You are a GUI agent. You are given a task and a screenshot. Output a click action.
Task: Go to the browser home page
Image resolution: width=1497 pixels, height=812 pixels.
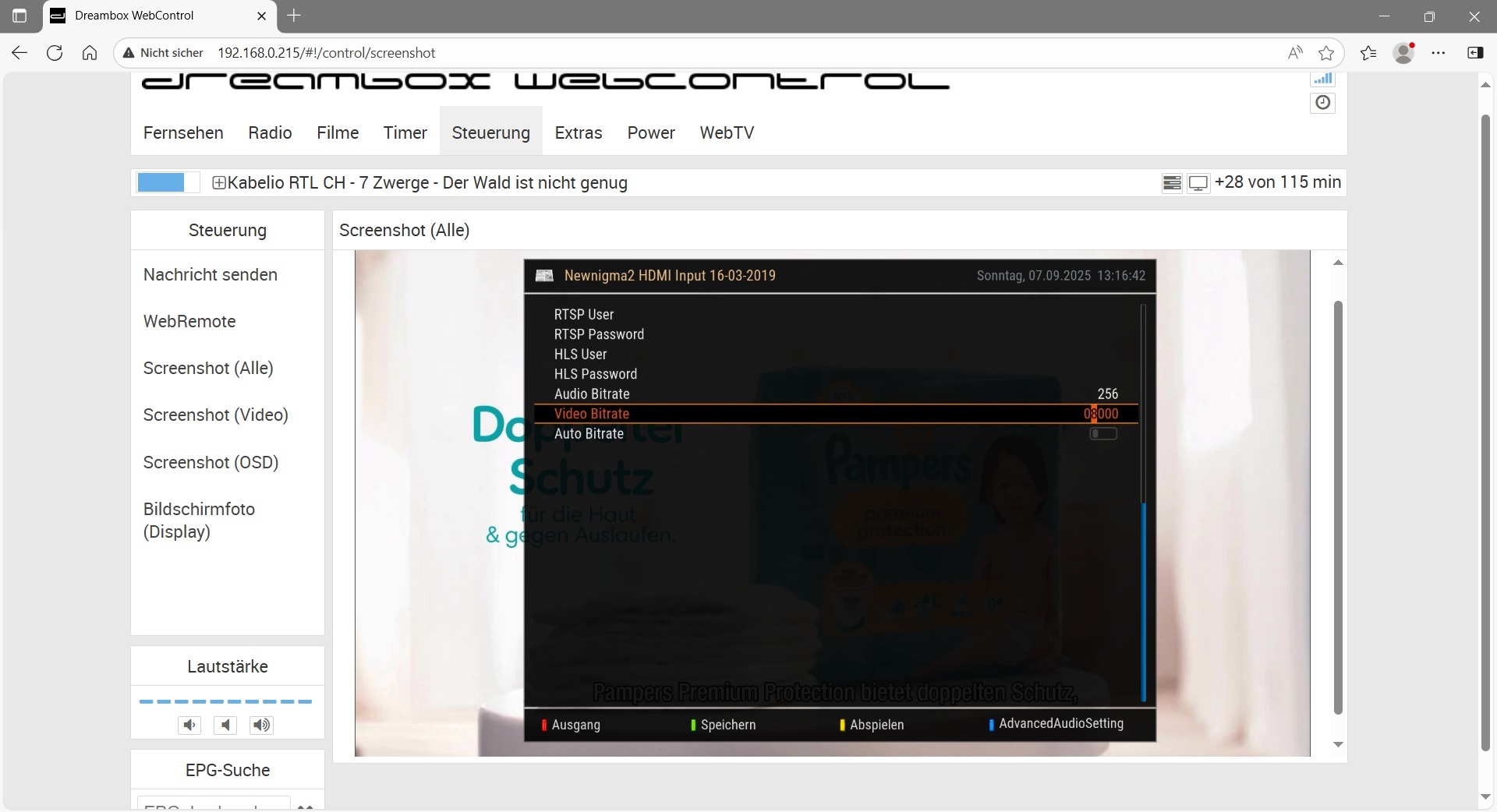tap(90, 53)
